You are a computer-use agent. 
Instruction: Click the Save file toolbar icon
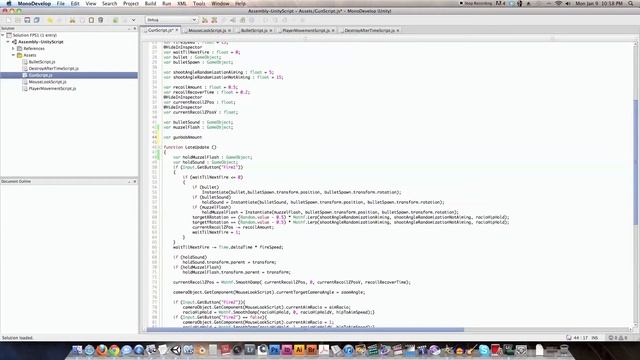[27, 20]
